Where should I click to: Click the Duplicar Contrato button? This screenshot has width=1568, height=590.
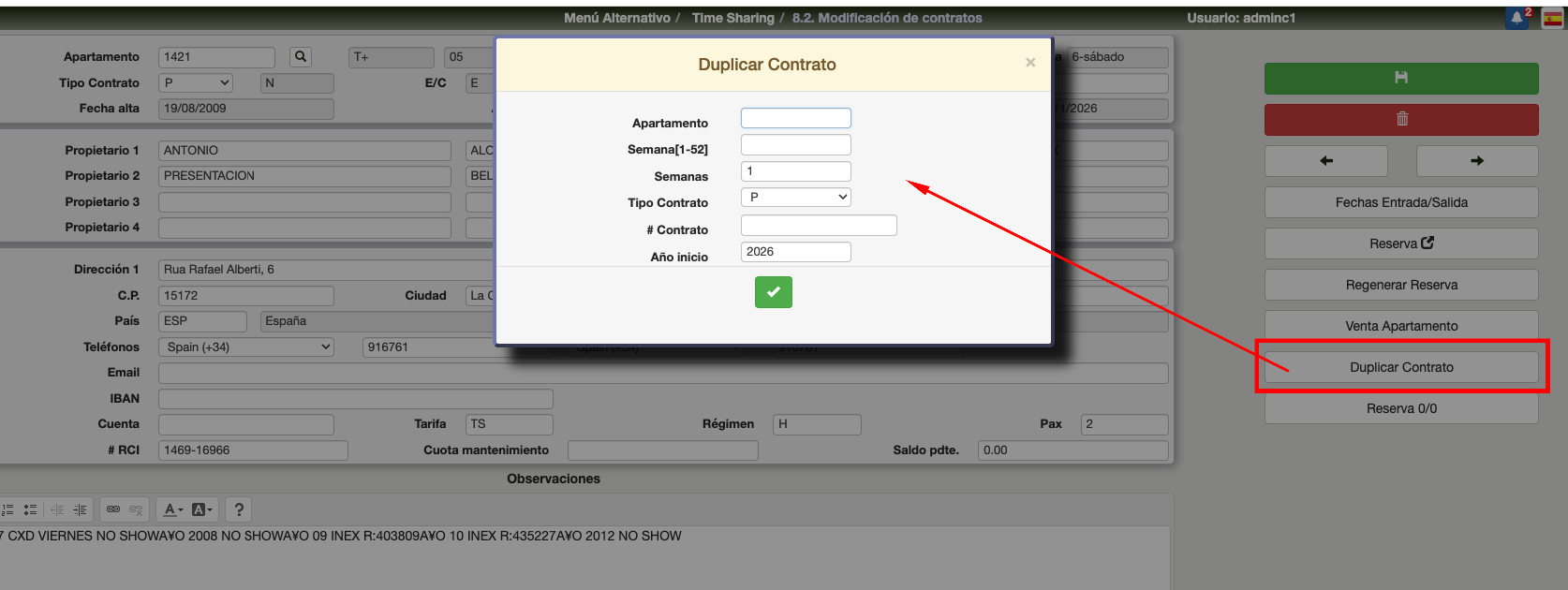point(1400,367)
